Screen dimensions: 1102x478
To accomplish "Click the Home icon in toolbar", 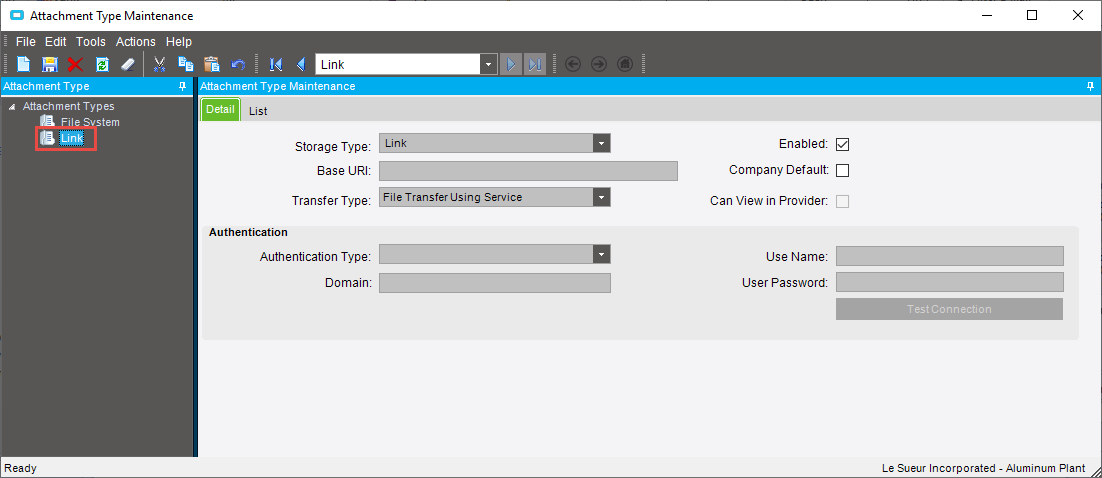I will pyautogui.click(x=624, y=65).
